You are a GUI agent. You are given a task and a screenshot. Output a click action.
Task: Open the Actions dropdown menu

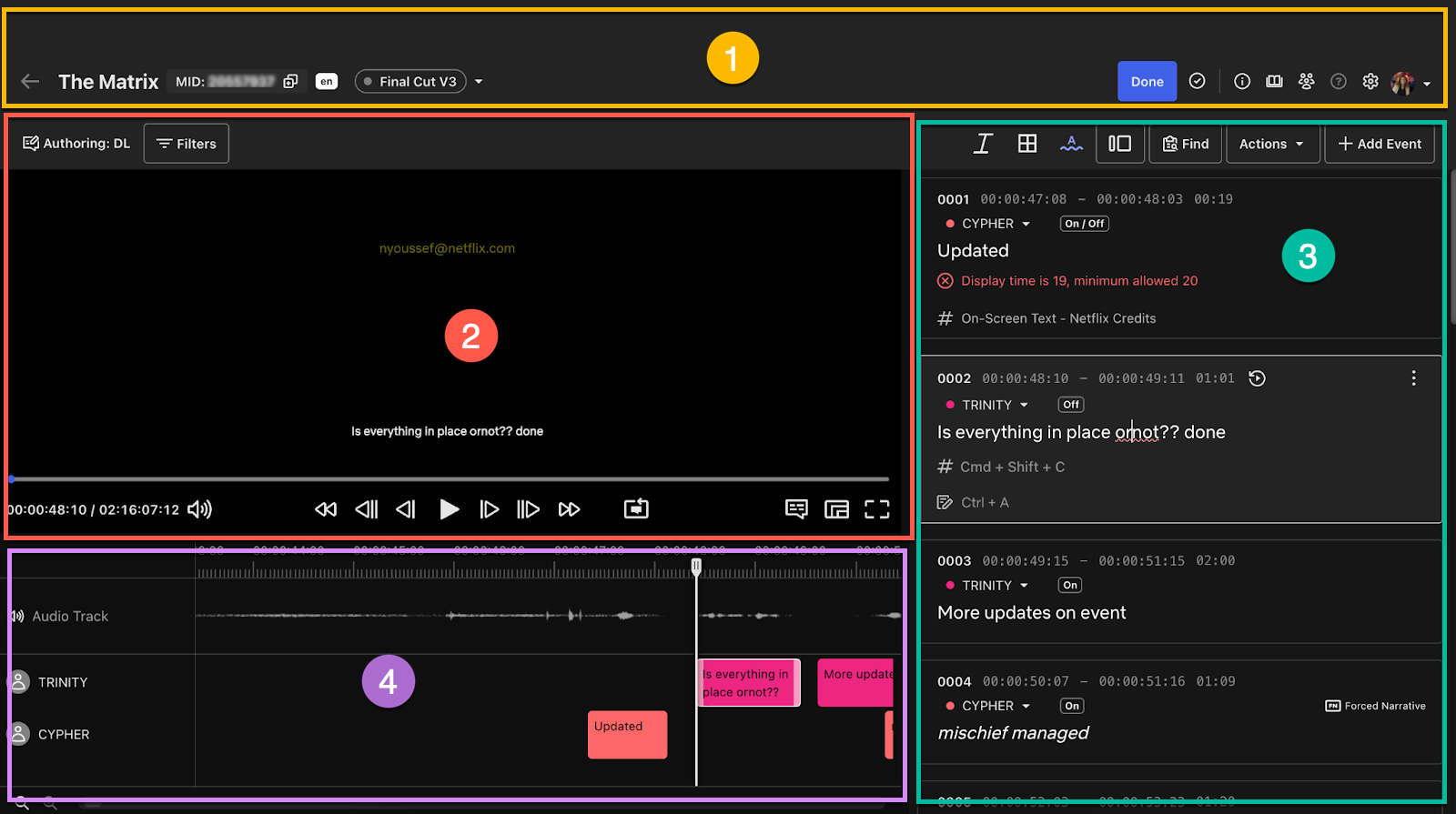click(x=1271, y=144)
